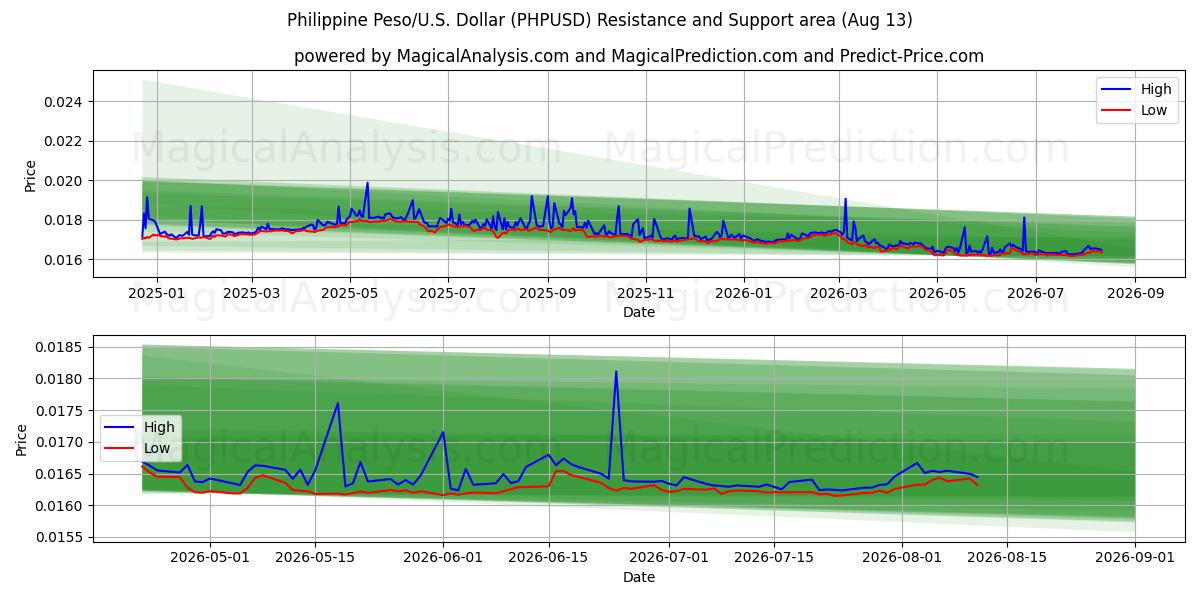
Task: Click the 'Price' y-axis label of the lower chart
Action: click(22, 440)
